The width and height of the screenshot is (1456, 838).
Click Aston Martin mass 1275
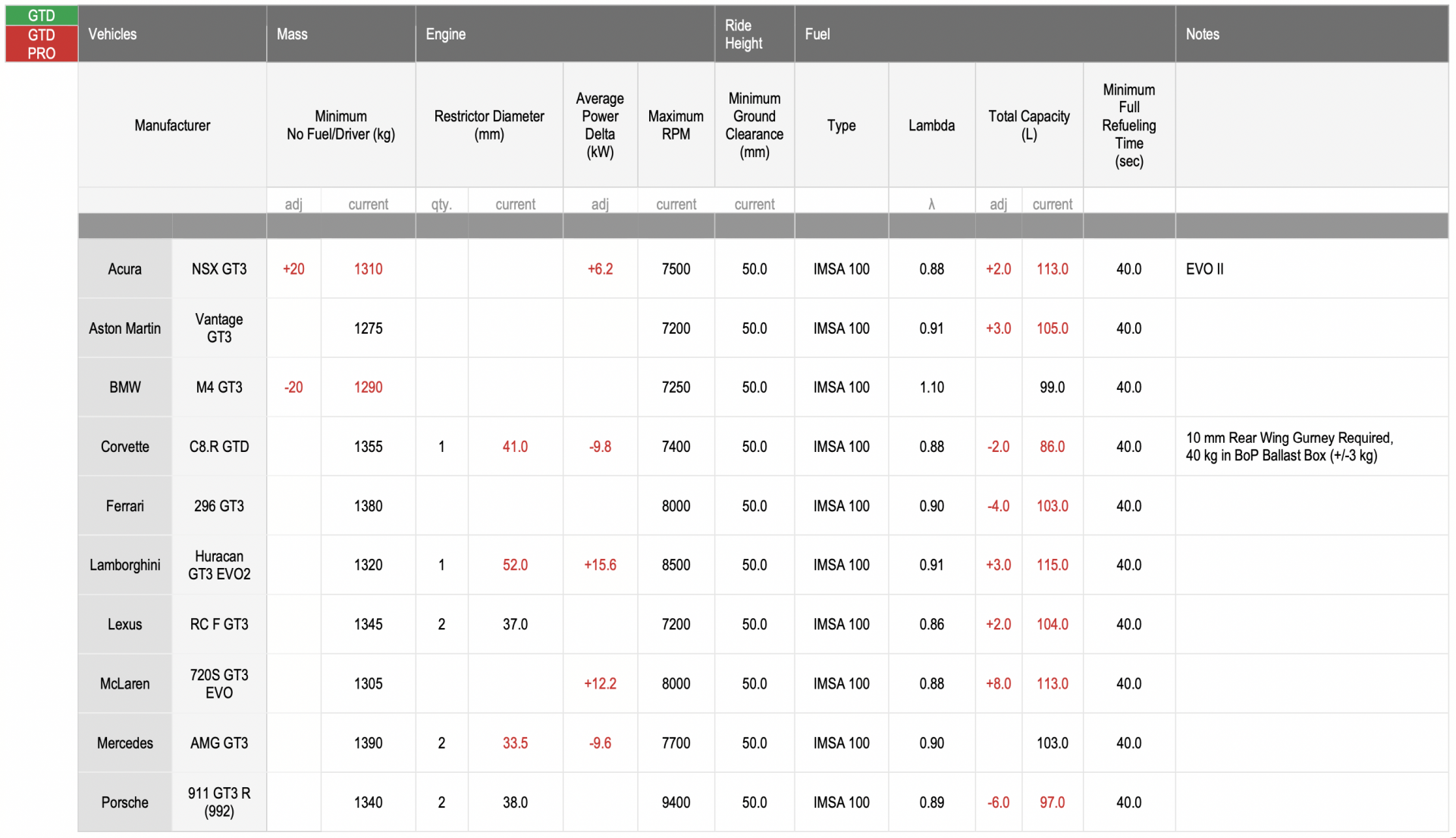[369, 328]
